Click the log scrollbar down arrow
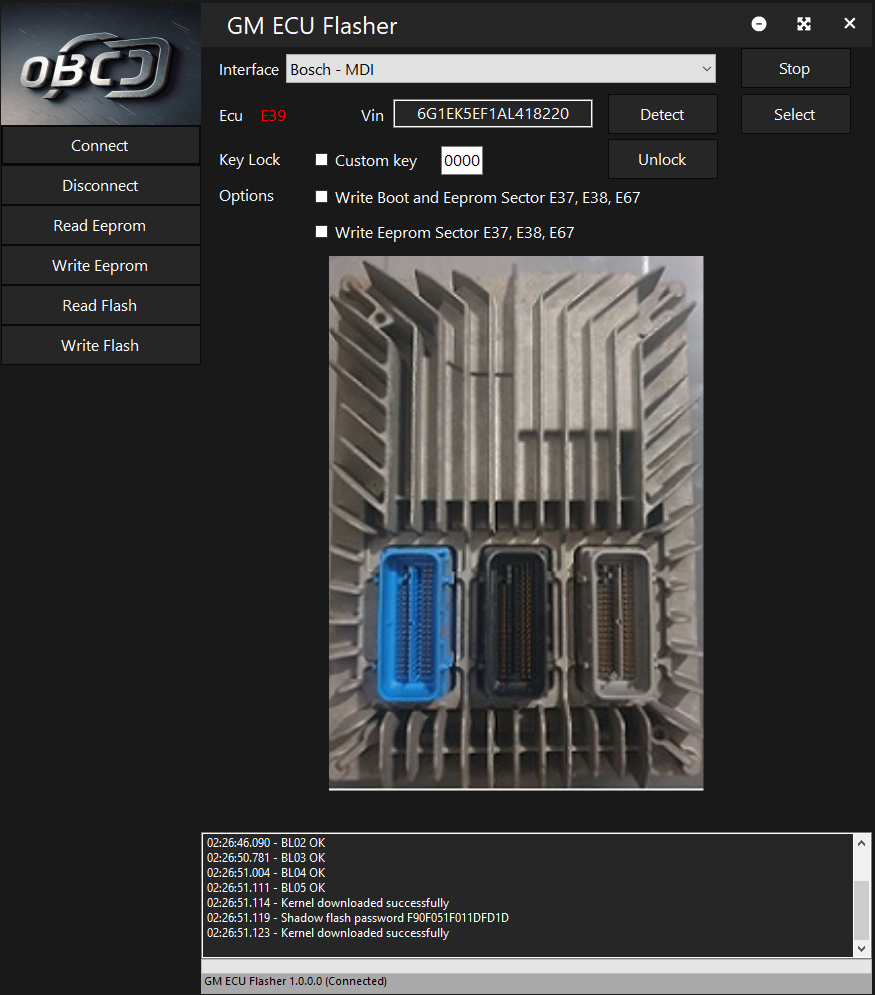The width and height of the screenshot is (875, 995). click(861, 949)
